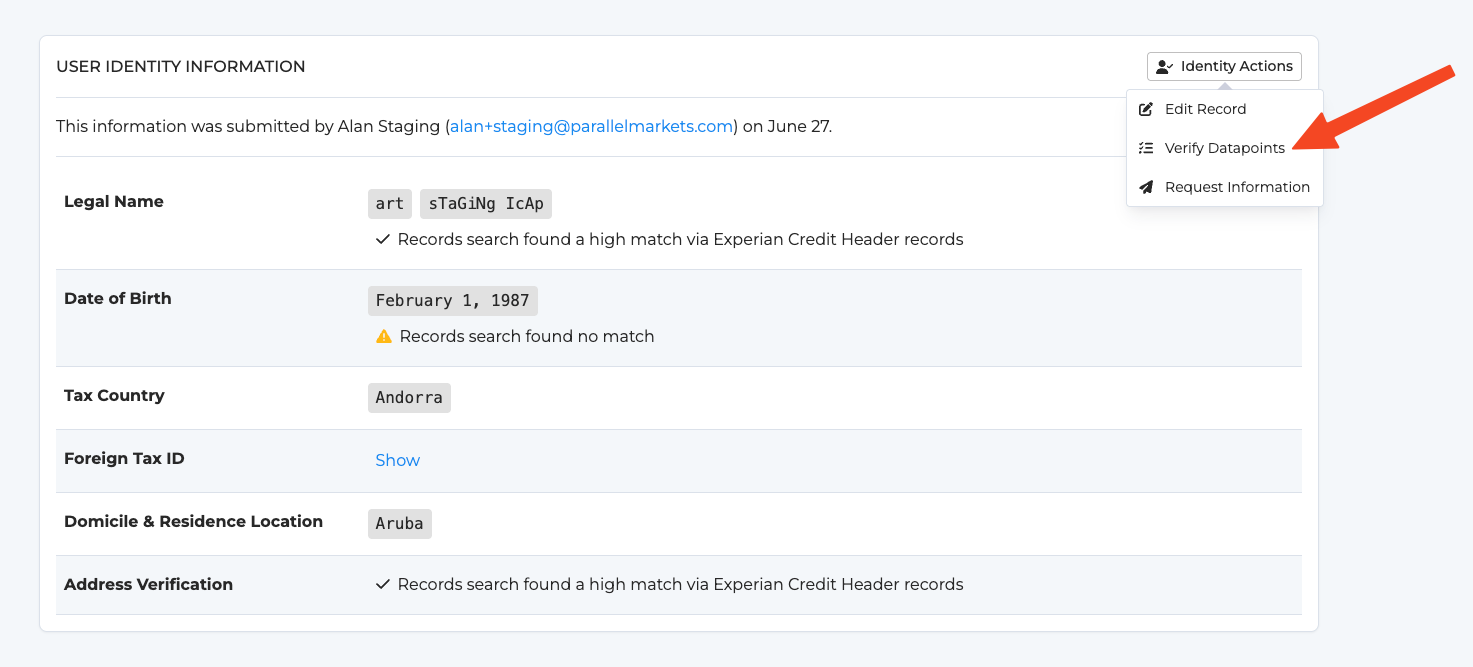The width and height of the screenshot is (1473, 667).
Task: Click the Andorra tax country value
Action: tap(409, 398)
